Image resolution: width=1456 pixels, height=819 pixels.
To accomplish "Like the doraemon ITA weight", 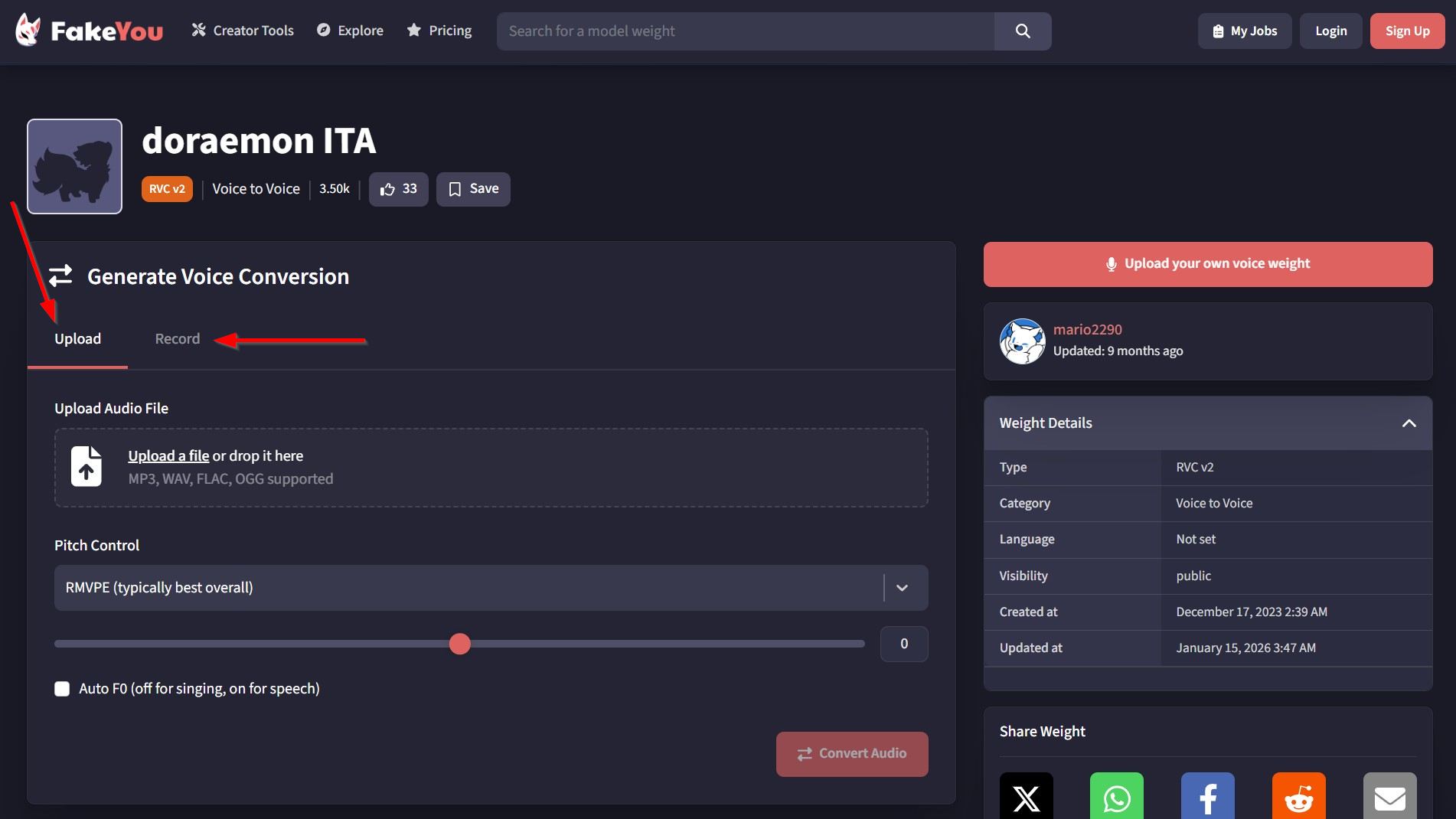I will 399,189.
